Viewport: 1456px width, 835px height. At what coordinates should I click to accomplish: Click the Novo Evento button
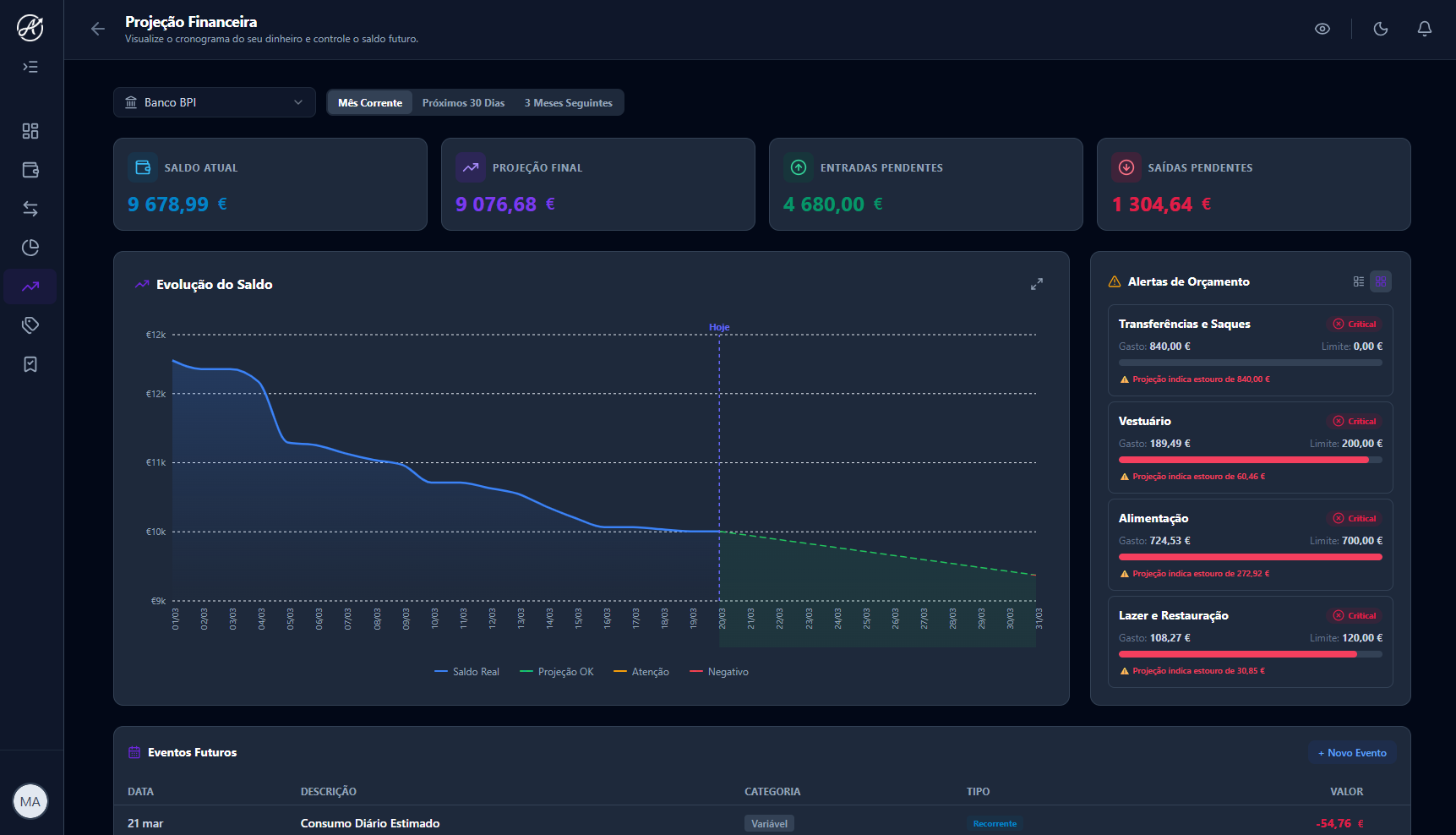tap(1352, 752)
